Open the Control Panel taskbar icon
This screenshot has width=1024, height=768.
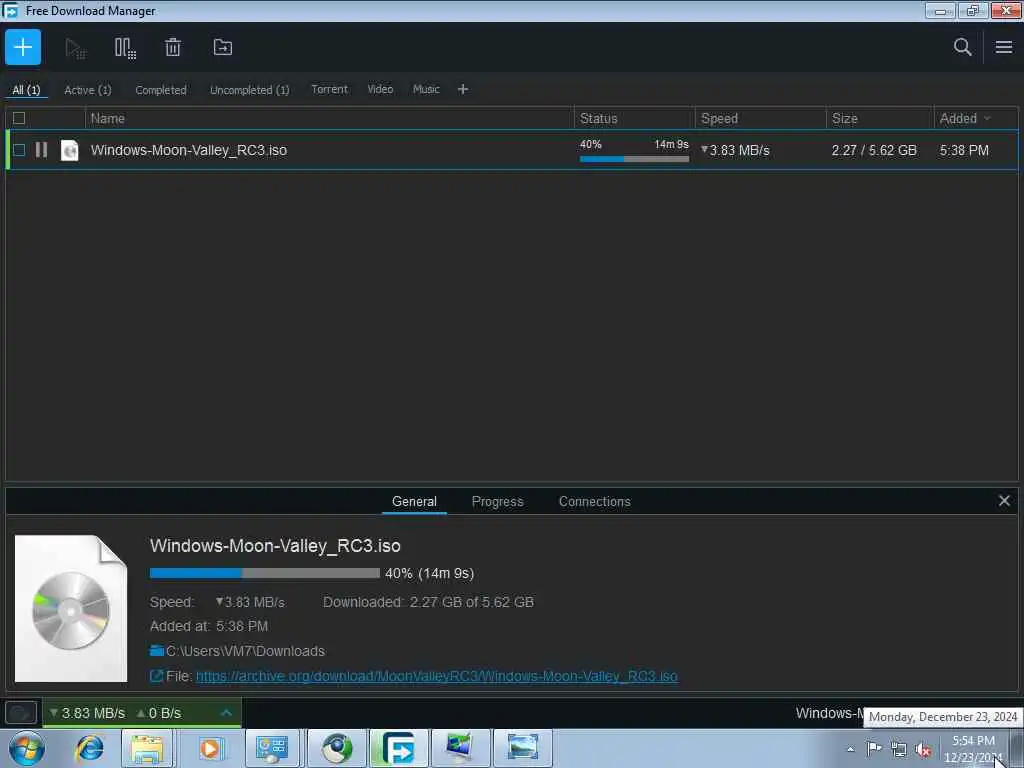[272, 748]
